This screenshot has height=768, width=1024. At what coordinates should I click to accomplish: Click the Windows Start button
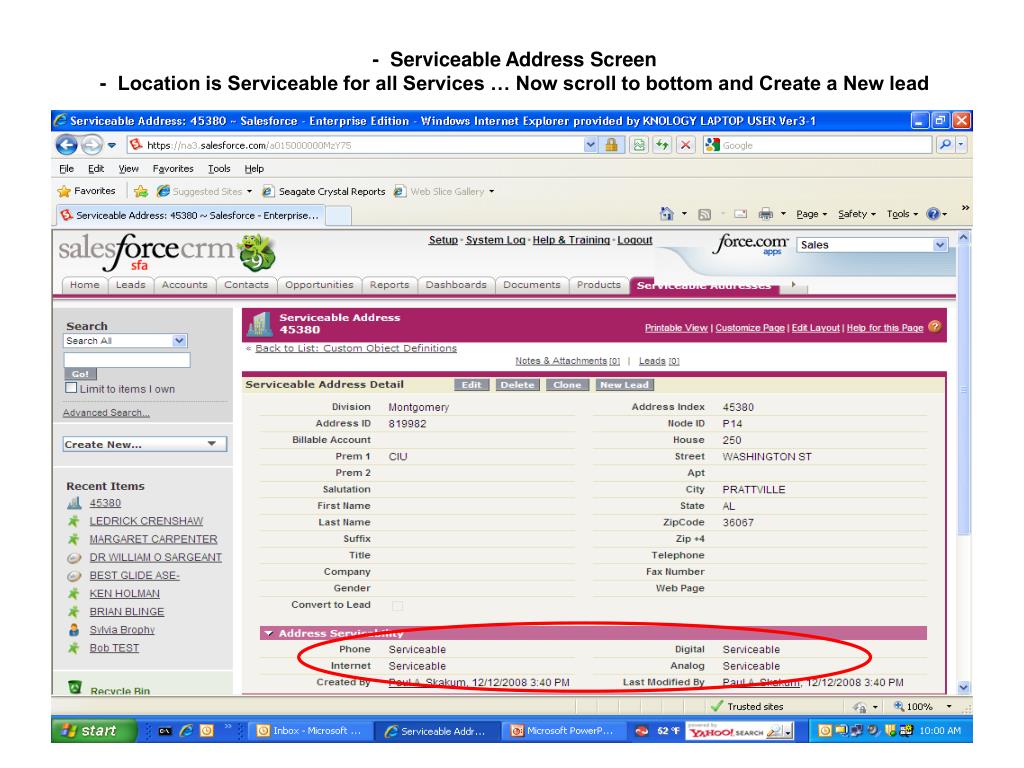coord(93,731)
